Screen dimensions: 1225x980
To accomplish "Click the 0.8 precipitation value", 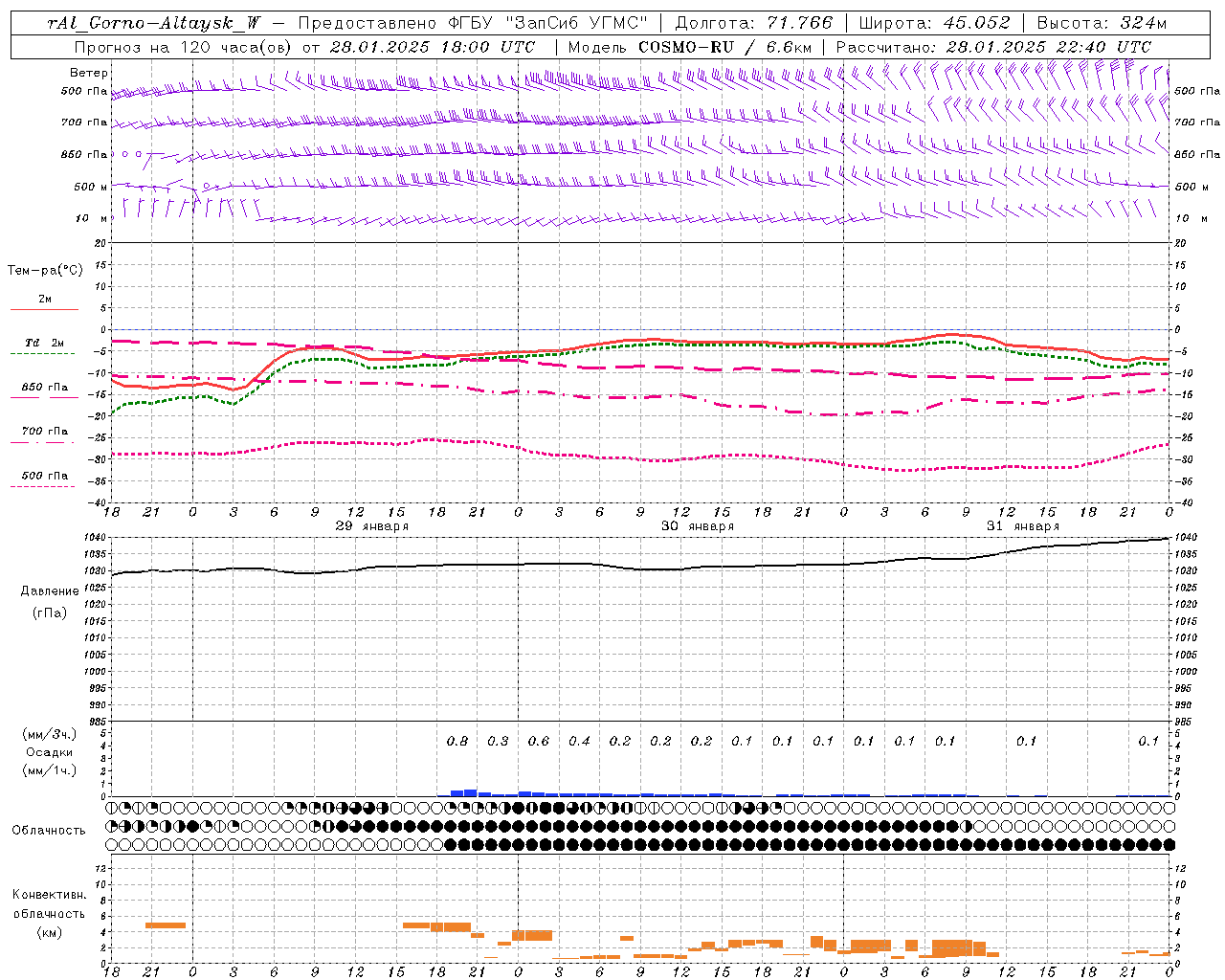I will 457,741.
